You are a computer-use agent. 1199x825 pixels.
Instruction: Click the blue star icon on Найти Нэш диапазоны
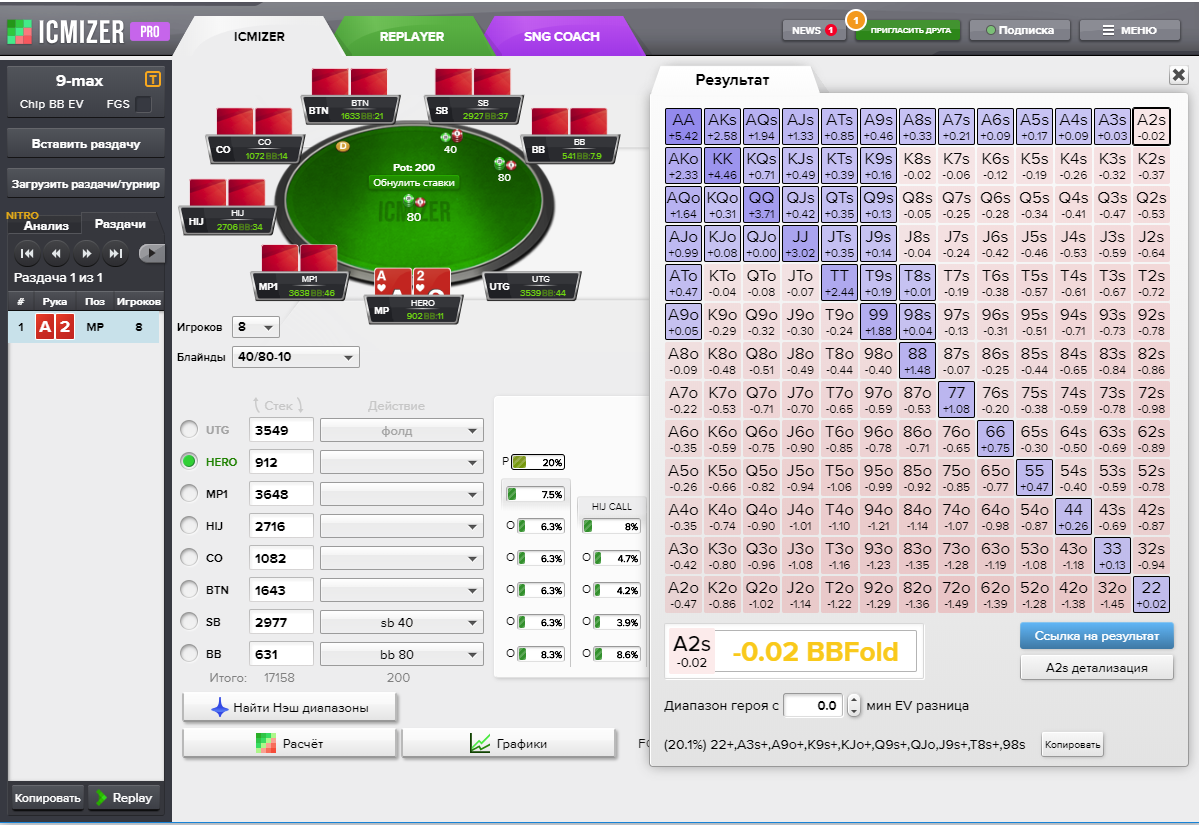tap(219, 708)
